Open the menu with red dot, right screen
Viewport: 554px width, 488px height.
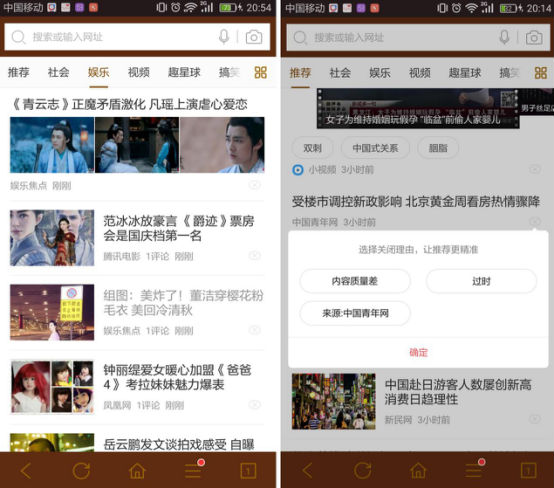pyautogui.click(x=474, y=470)
